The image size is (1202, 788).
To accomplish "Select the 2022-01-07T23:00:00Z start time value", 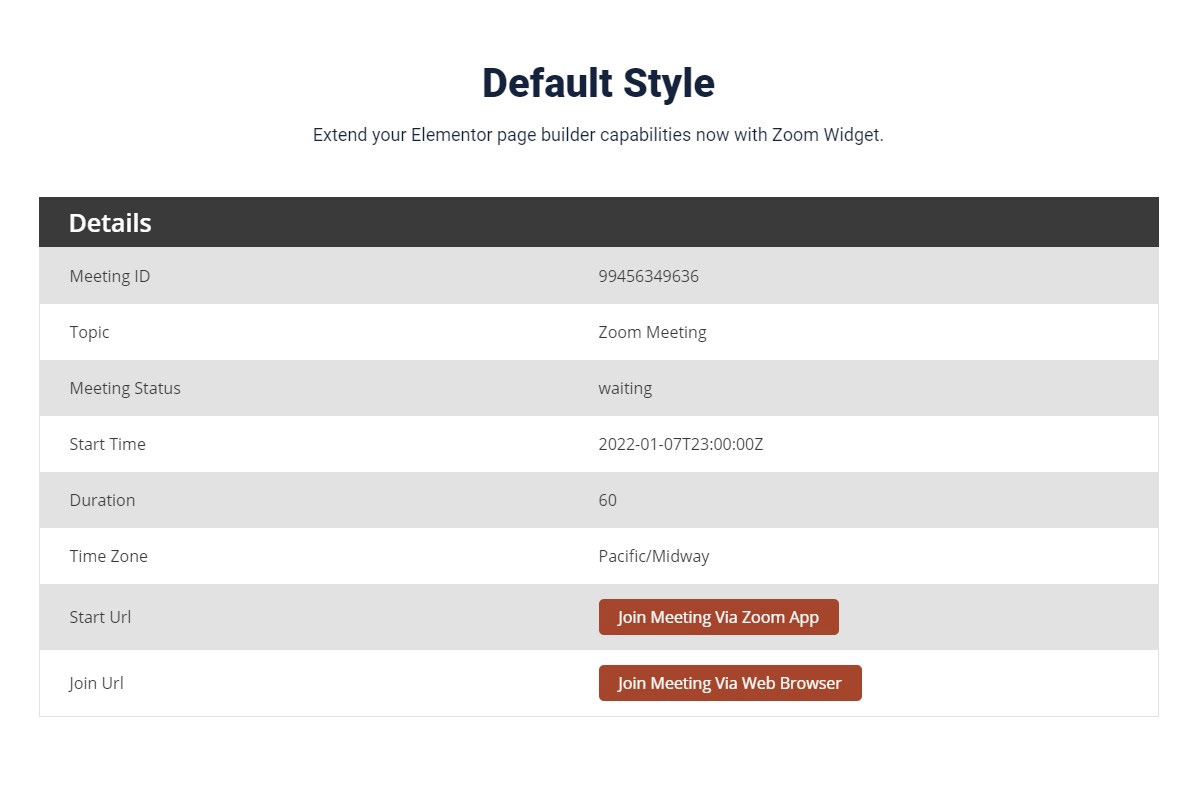I will click(680, 444).
